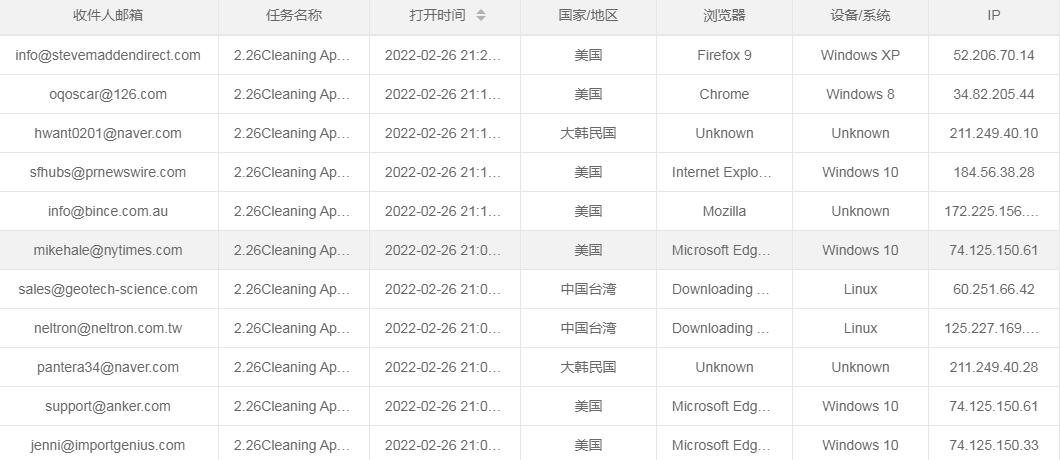Click the sort arrows beside 打开时间
This screenshot has height=460, width=1060.
pos(481,15)
